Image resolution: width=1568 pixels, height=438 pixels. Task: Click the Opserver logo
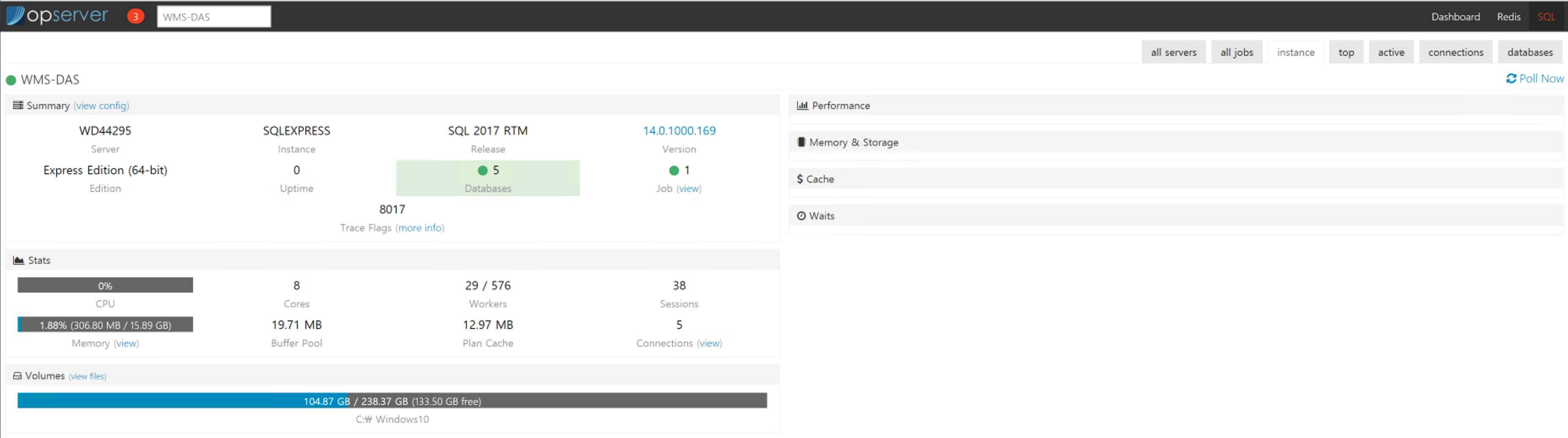coord(58,15)
